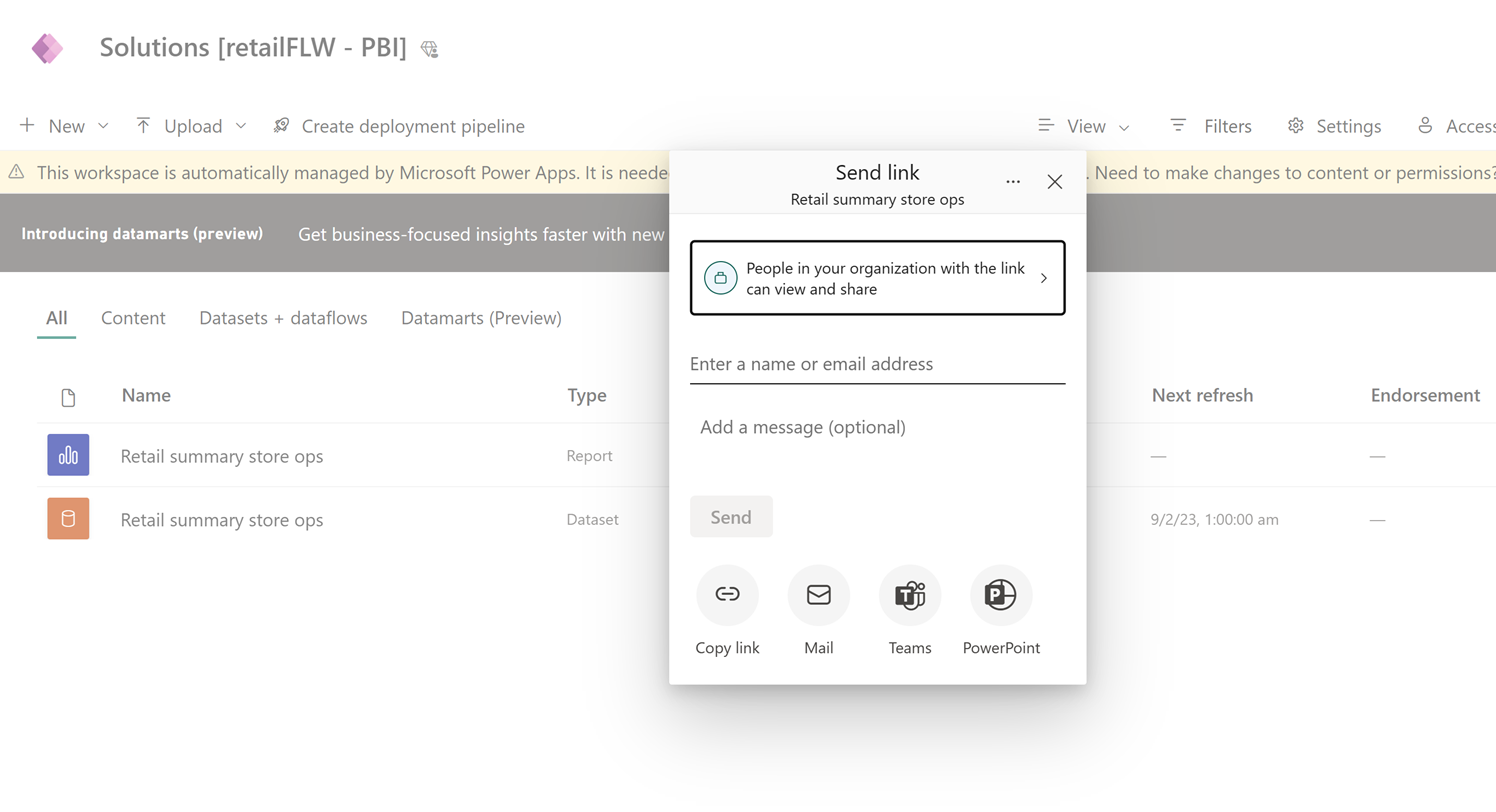Close the Send link dialog
This screenshot has height=812, width=1496.
point(1055,182)
